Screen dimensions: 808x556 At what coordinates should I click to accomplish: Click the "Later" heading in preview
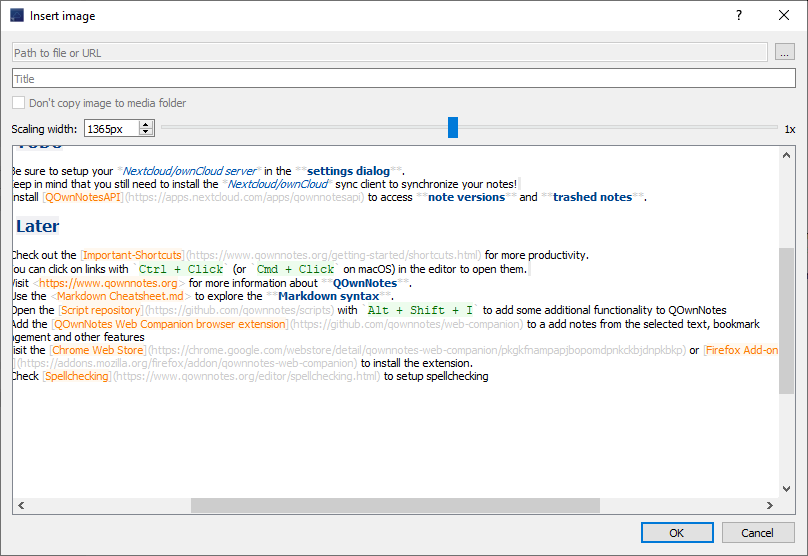click(38, 226)
